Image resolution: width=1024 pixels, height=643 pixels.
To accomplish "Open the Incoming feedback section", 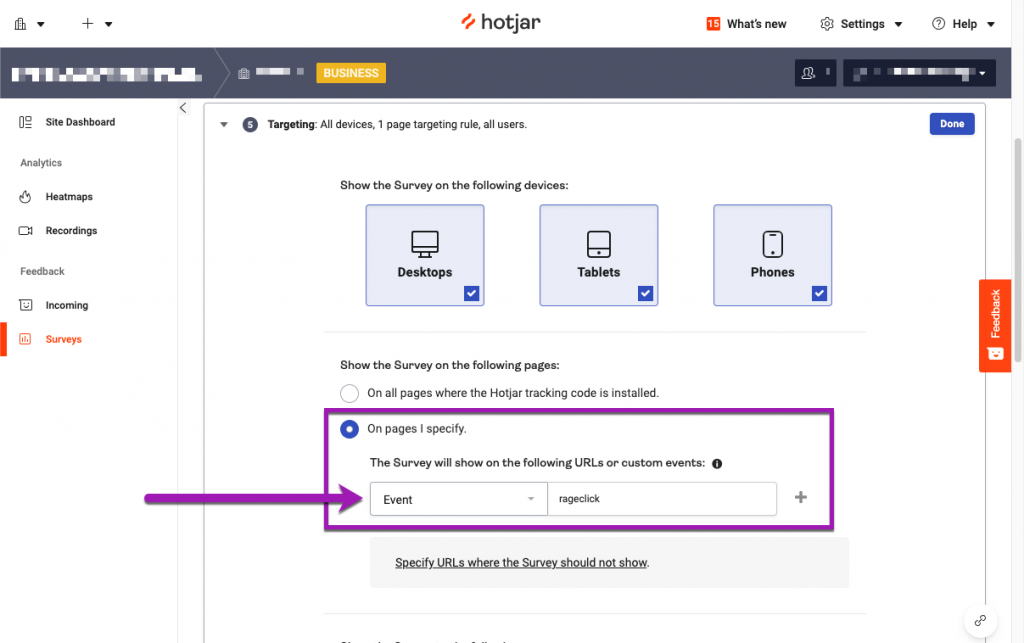I will (65, 305).
